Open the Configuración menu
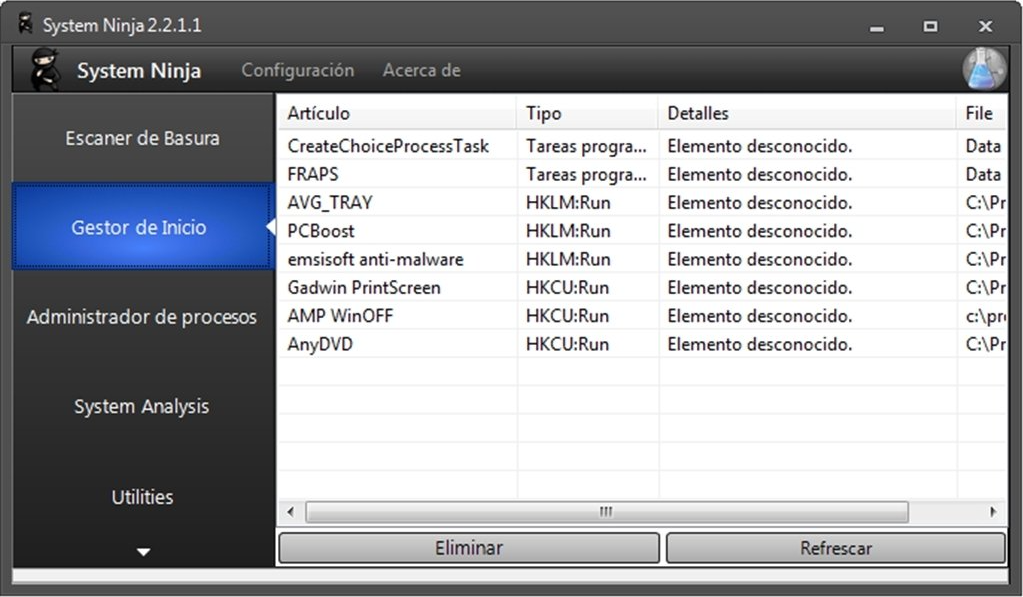This screenshot has width=1023, height=597. coord(298,70)
